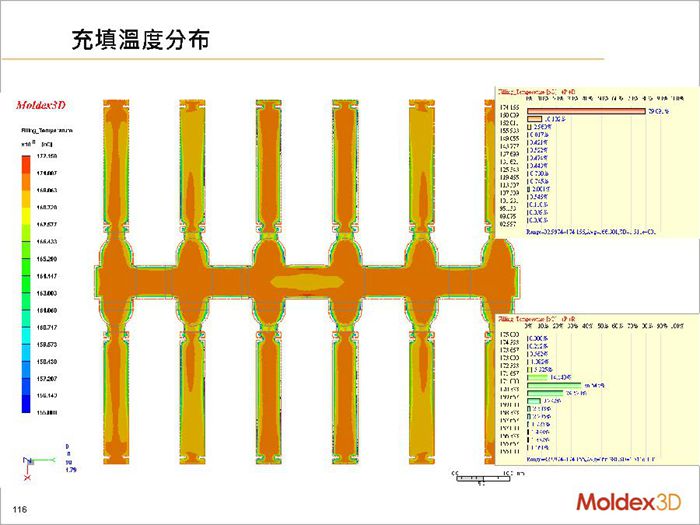Select the dark blue bottom legend segment

26,404
